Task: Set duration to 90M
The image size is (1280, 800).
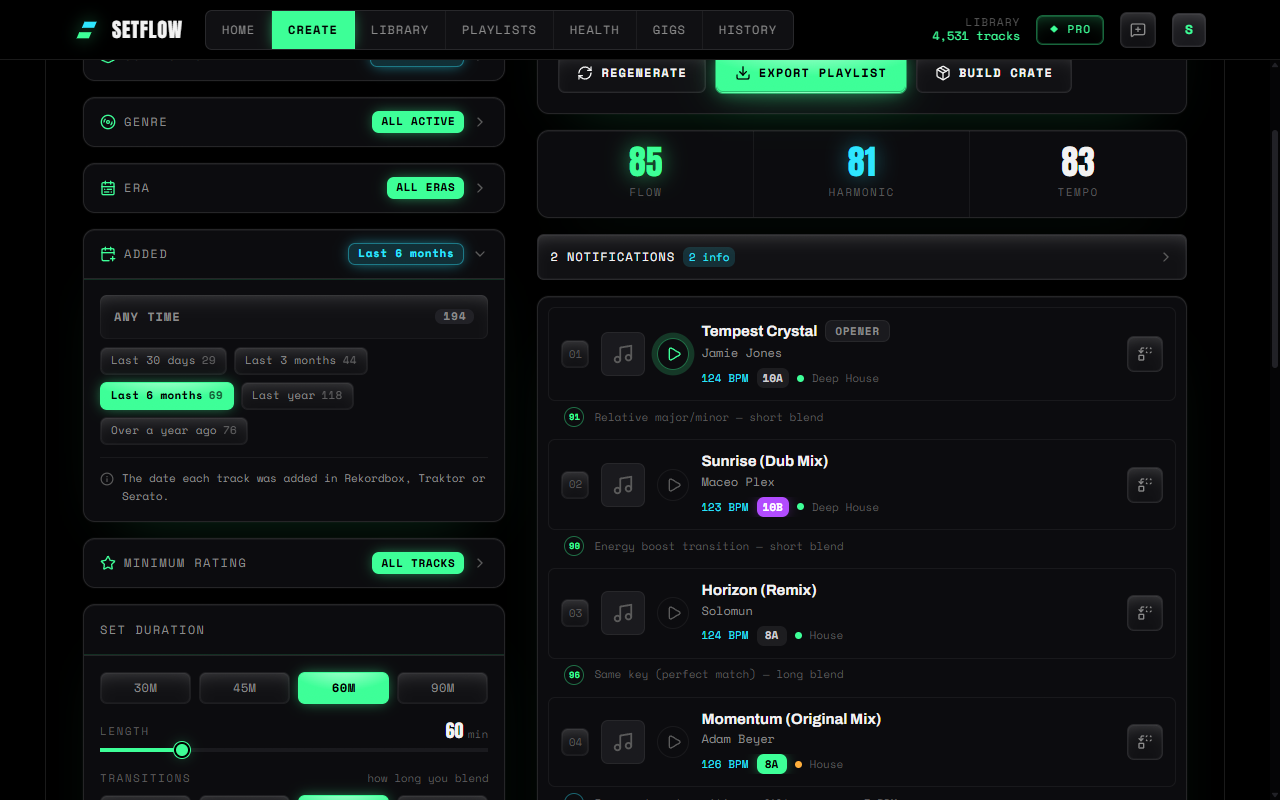Action: pos(443,688)
